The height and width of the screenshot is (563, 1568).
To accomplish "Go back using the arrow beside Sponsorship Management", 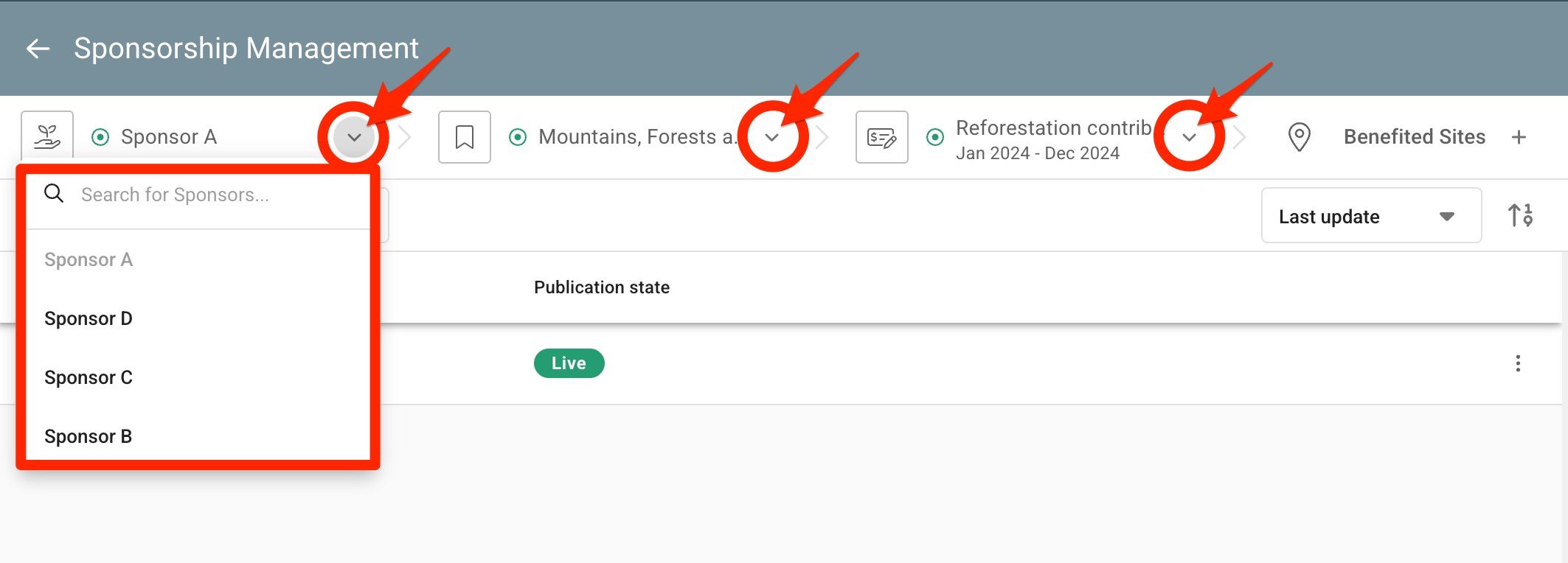I will (x=38, y=49).
